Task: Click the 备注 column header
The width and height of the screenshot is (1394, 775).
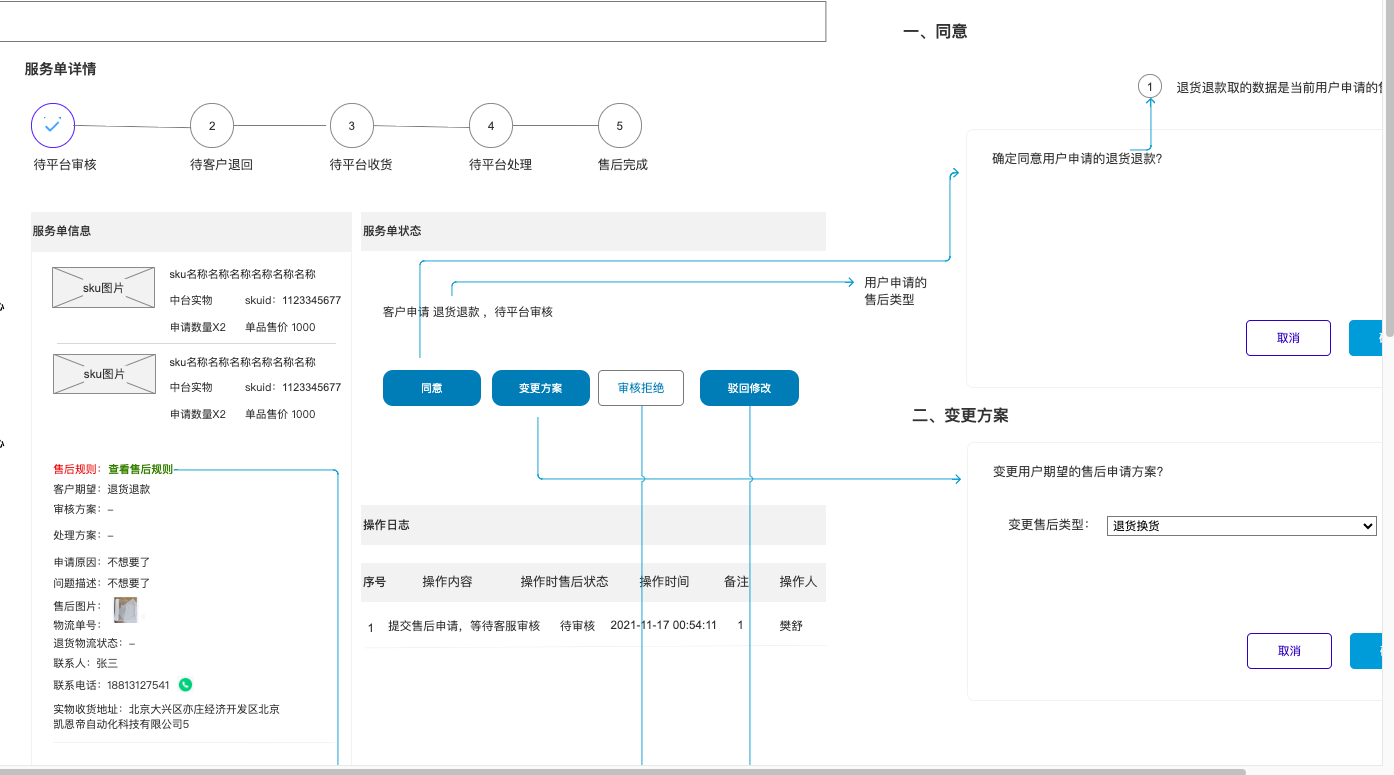Action: tap(736, 582)
